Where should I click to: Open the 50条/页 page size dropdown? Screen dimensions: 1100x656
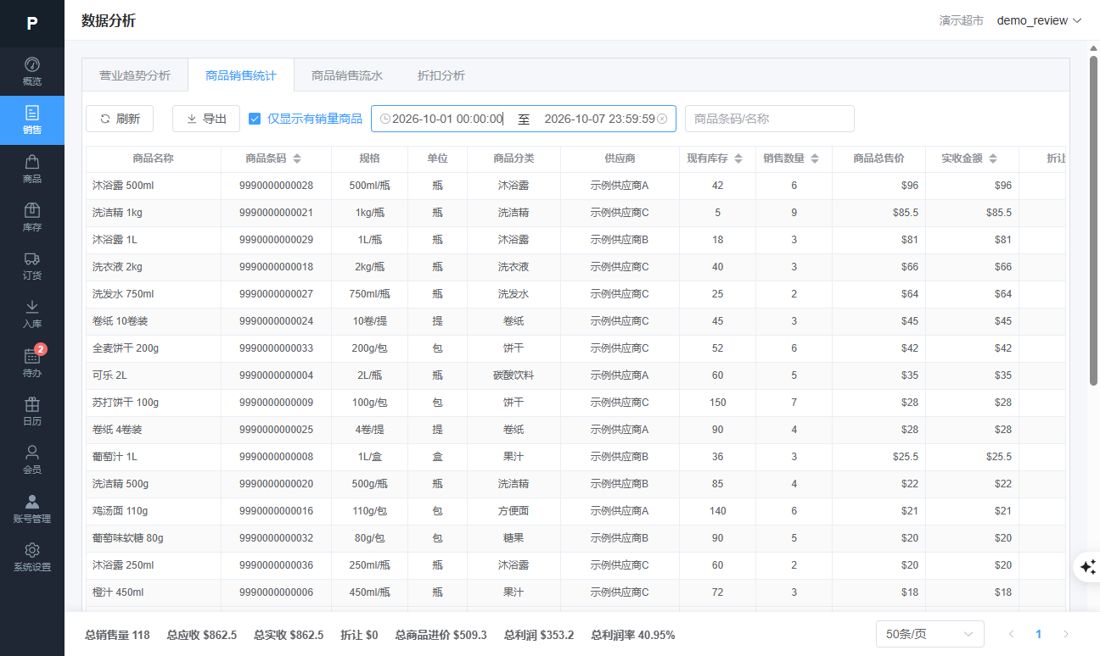(930, 634)
